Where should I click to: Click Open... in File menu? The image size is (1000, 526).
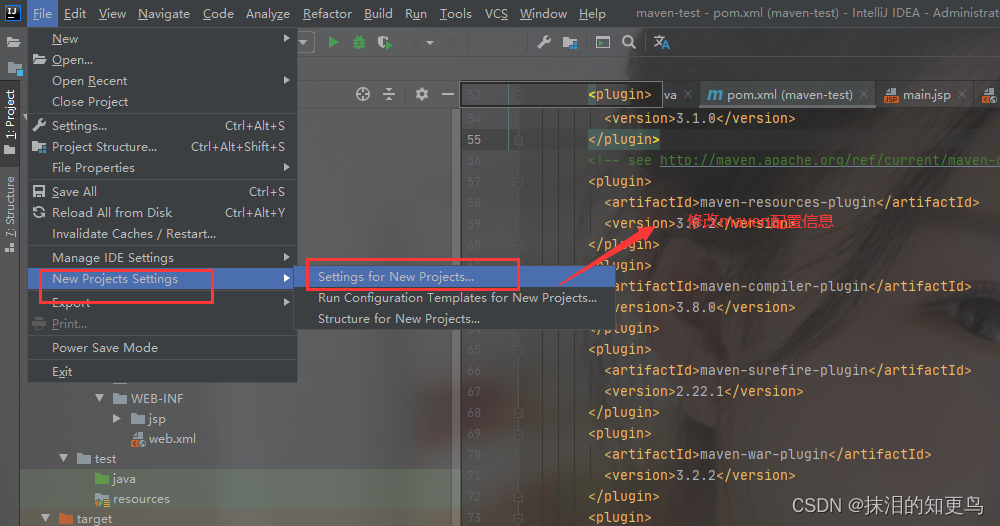[x=163, y=59]
